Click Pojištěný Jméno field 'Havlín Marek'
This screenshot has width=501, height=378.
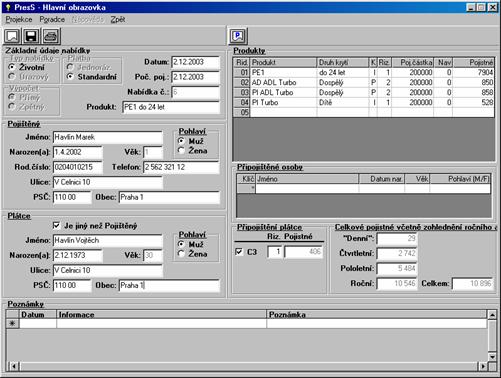click(x=108, y=137)
